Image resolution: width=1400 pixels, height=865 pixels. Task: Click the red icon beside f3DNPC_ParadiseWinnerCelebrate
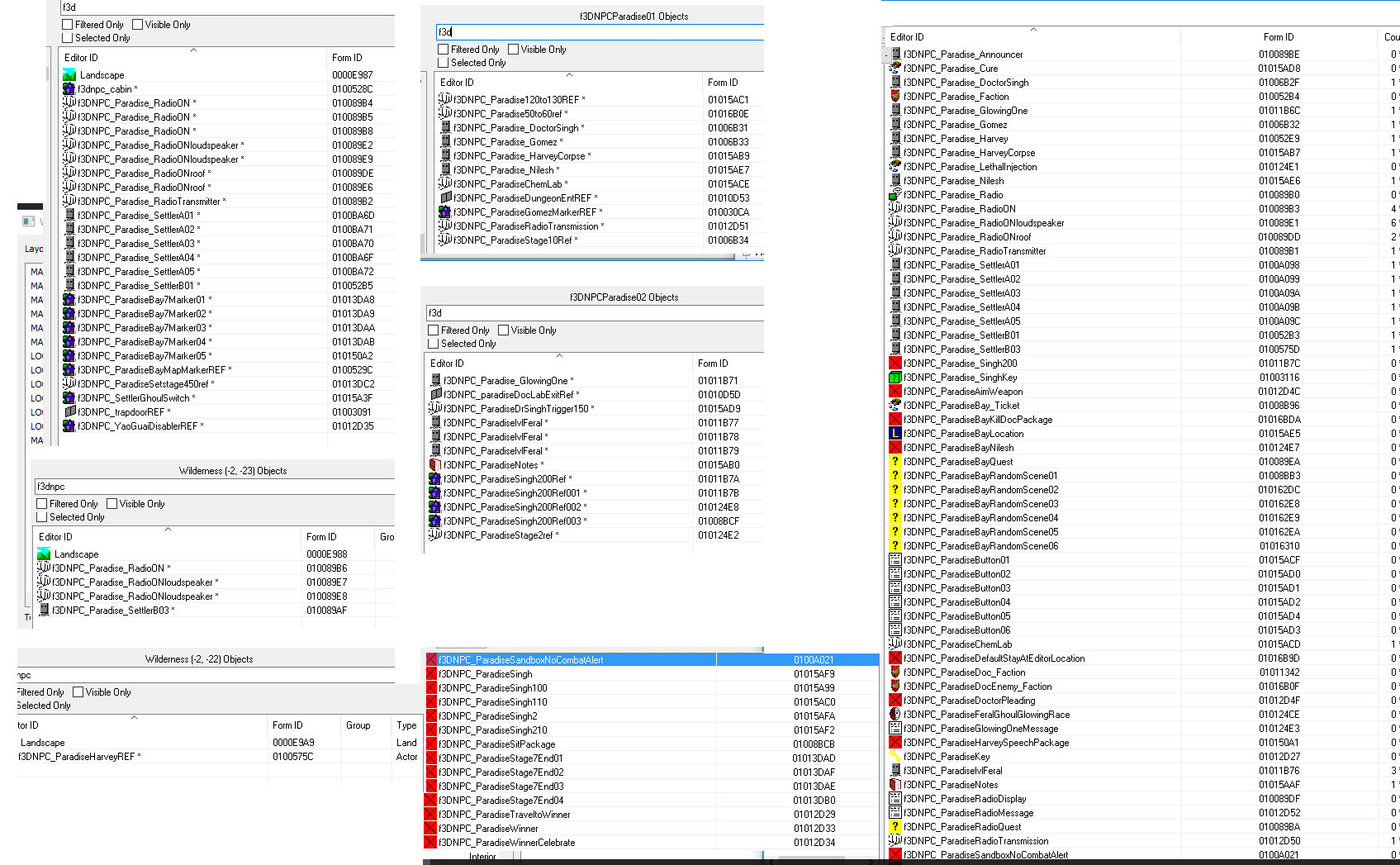[430, 843]
